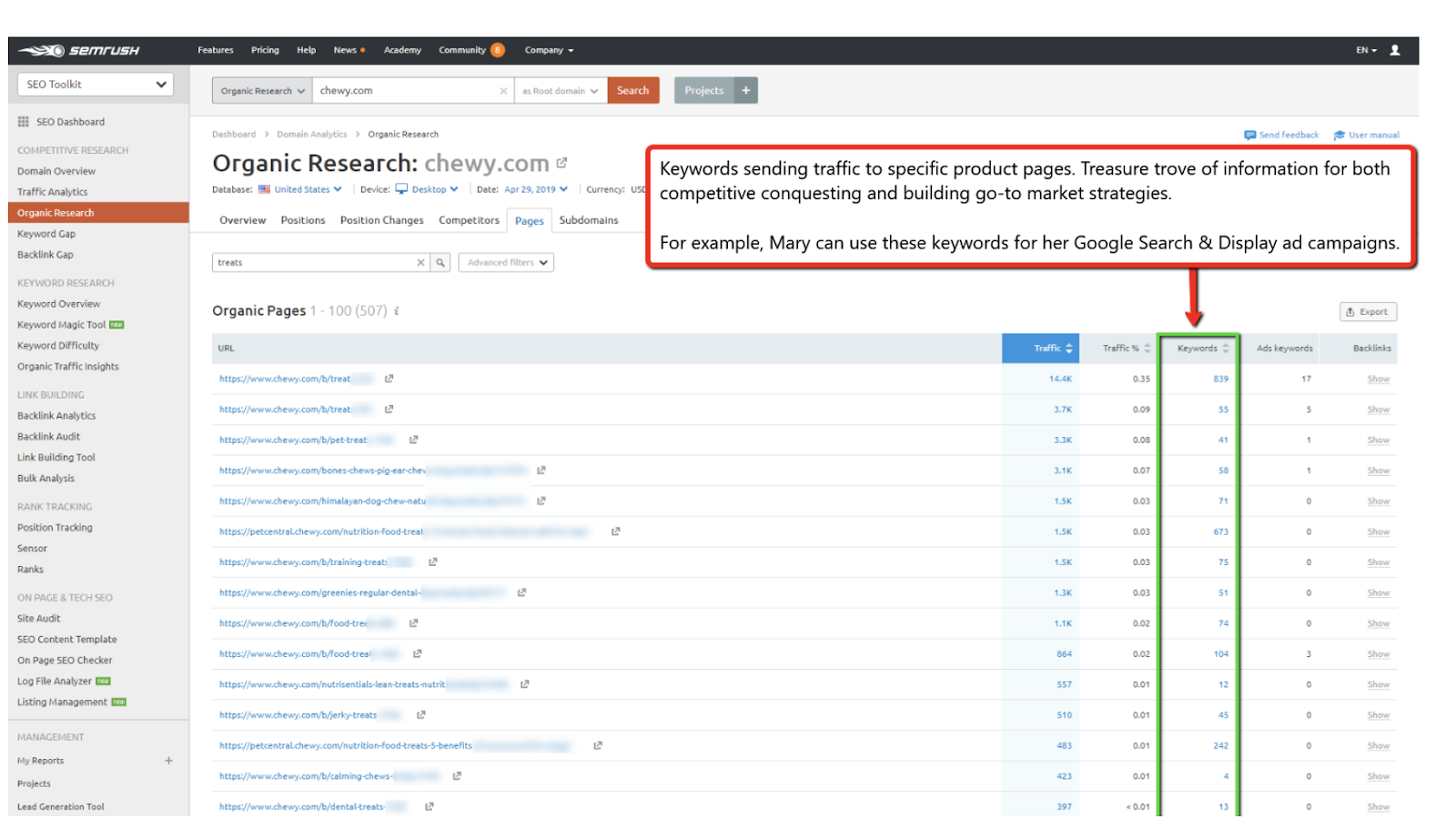This screenshot has width=1456, height=829.
Task: Click the plus button next to Projects
Action: [x=746, y=90]
